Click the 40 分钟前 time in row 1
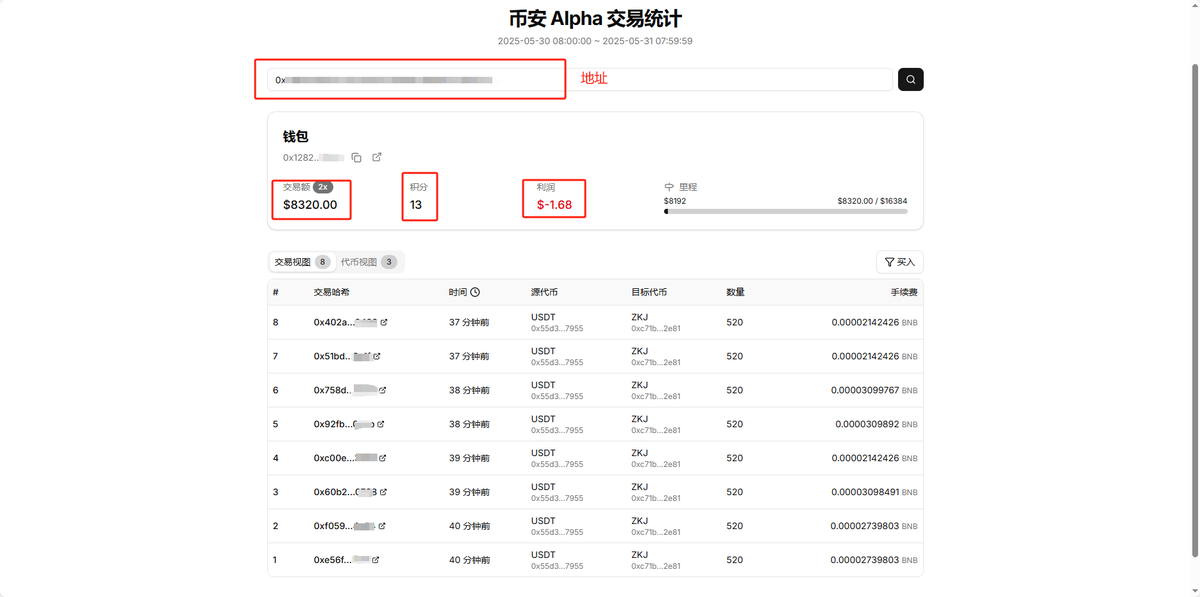Image resolution: width=1200 pixels, height=597 pixels. pos(469,560)
